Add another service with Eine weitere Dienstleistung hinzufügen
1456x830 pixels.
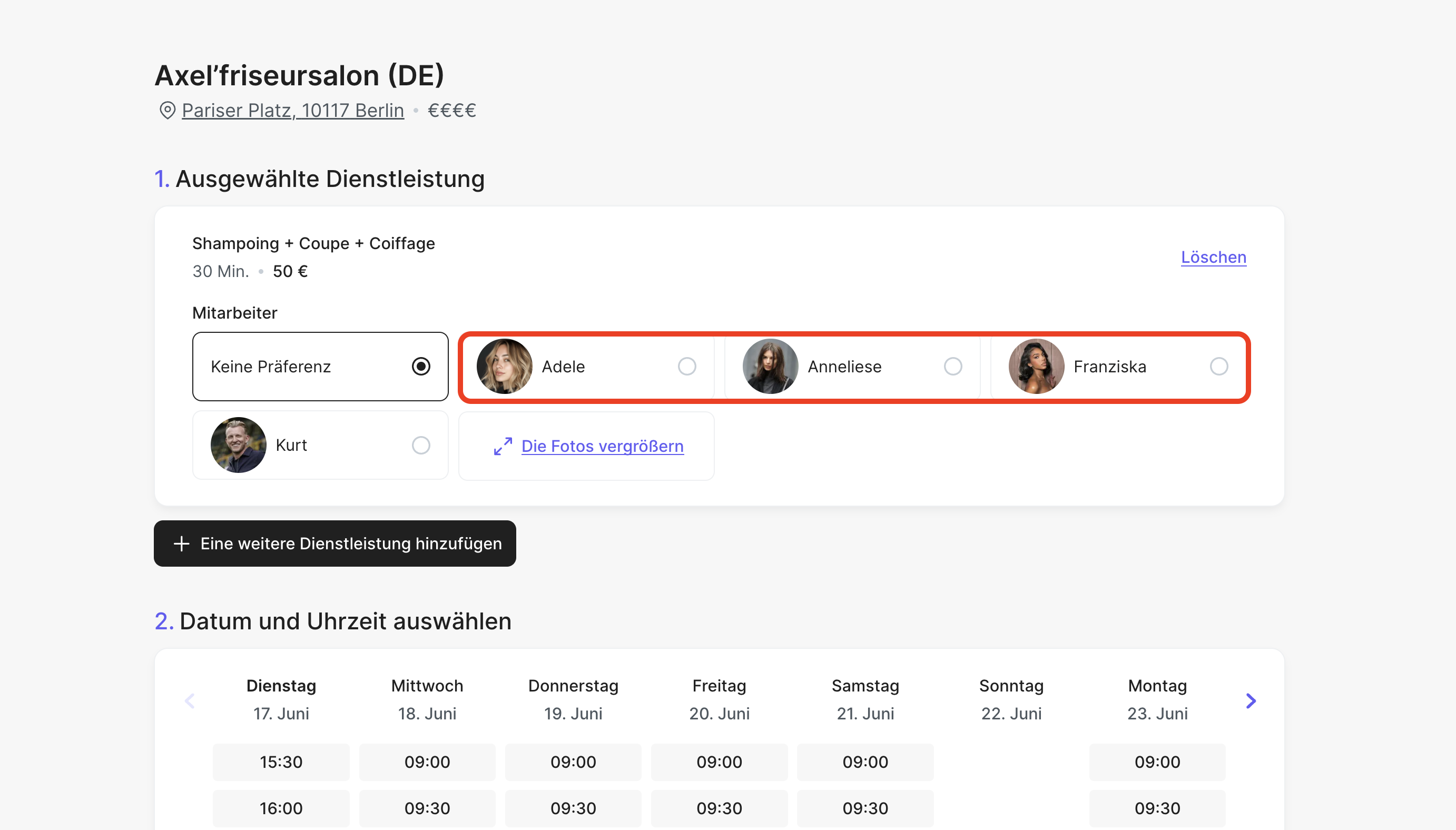click(x=335, y=544)
